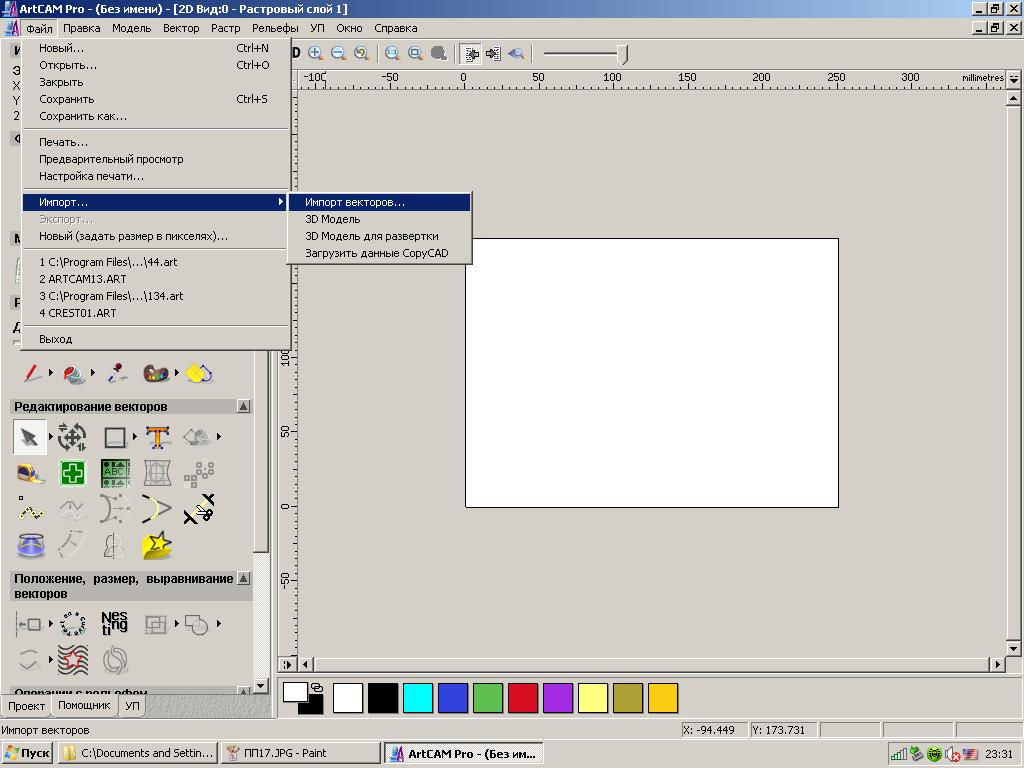The height and width of the screenshot is (768, 1024).
Task: Toggle the right-arrow view toolbar button
Action: tap(493, 54)
